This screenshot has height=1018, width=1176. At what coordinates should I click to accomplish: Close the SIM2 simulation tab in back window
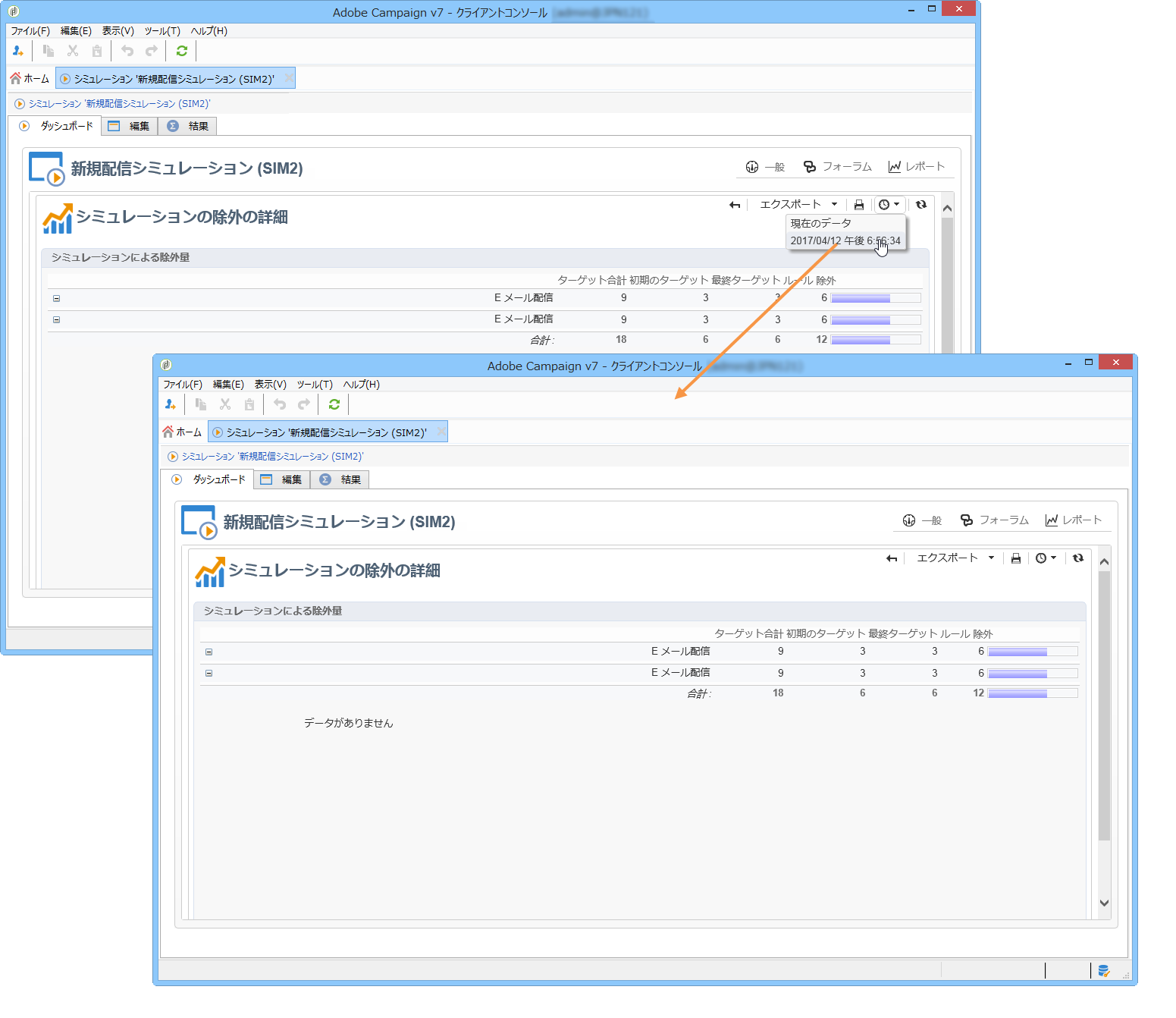click(289, 78)
